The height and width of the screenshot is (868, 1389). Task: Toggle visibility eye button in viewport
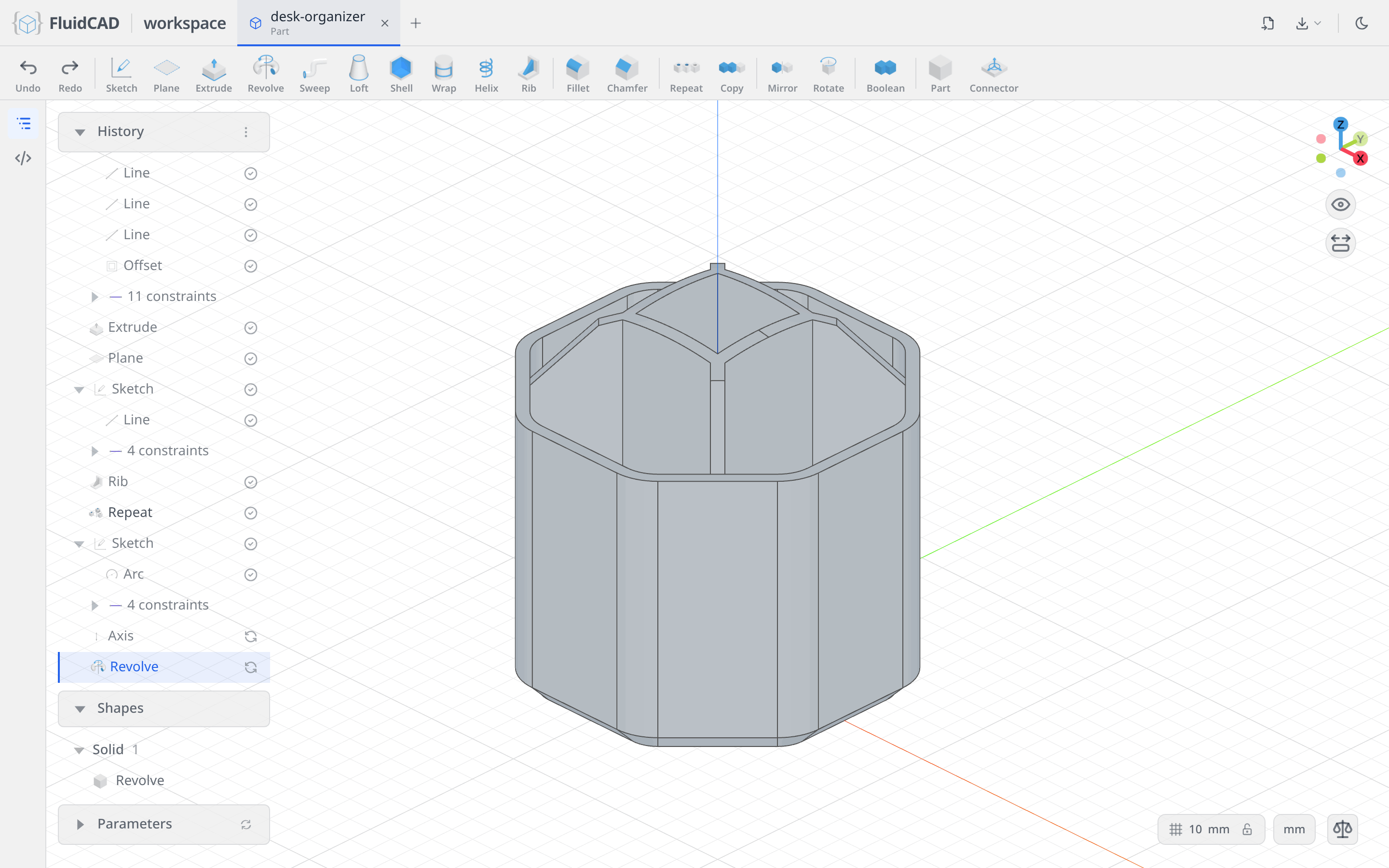(1340, 204)
